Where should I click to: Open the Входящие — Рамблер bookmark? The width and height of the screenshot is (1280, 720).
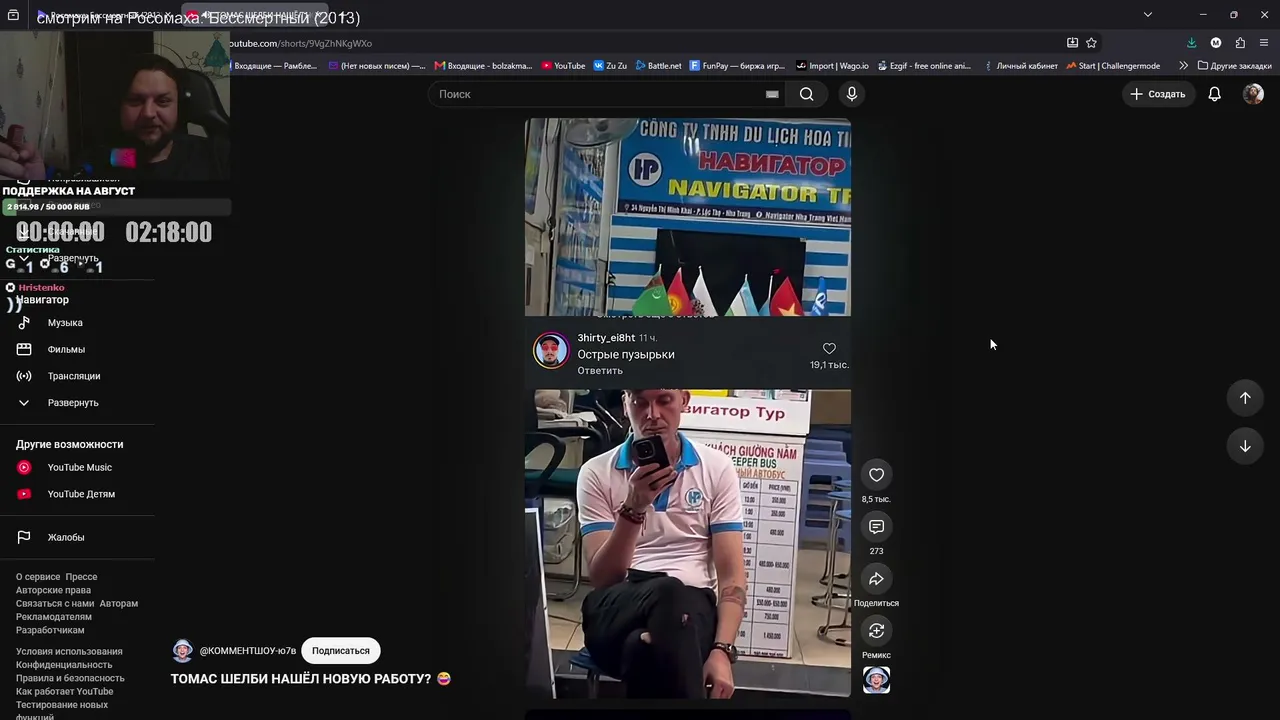click(274, 66)
